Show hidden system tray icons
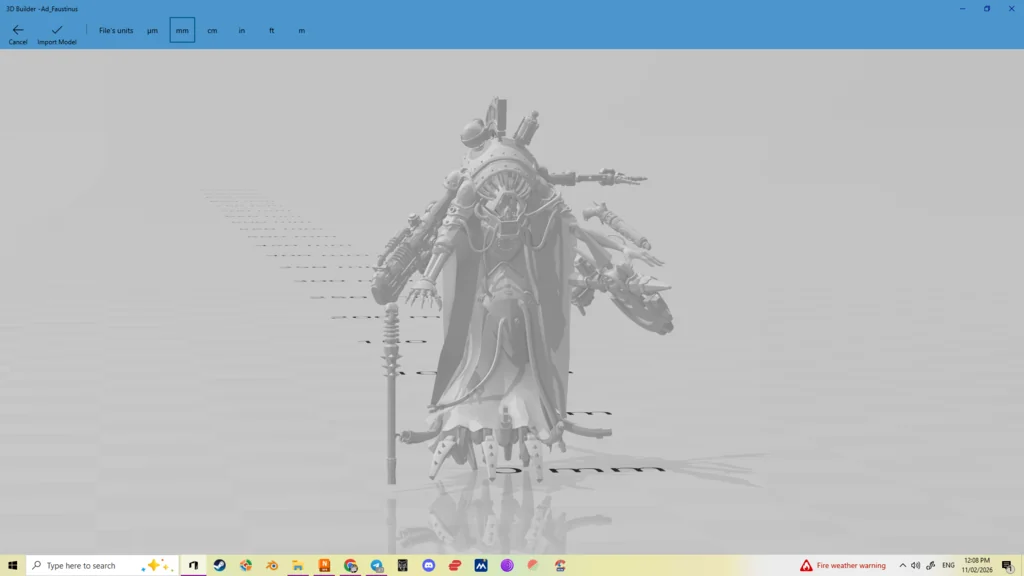Image resolution: width=1024 pixels, height=576 pixels. (902, 565)
